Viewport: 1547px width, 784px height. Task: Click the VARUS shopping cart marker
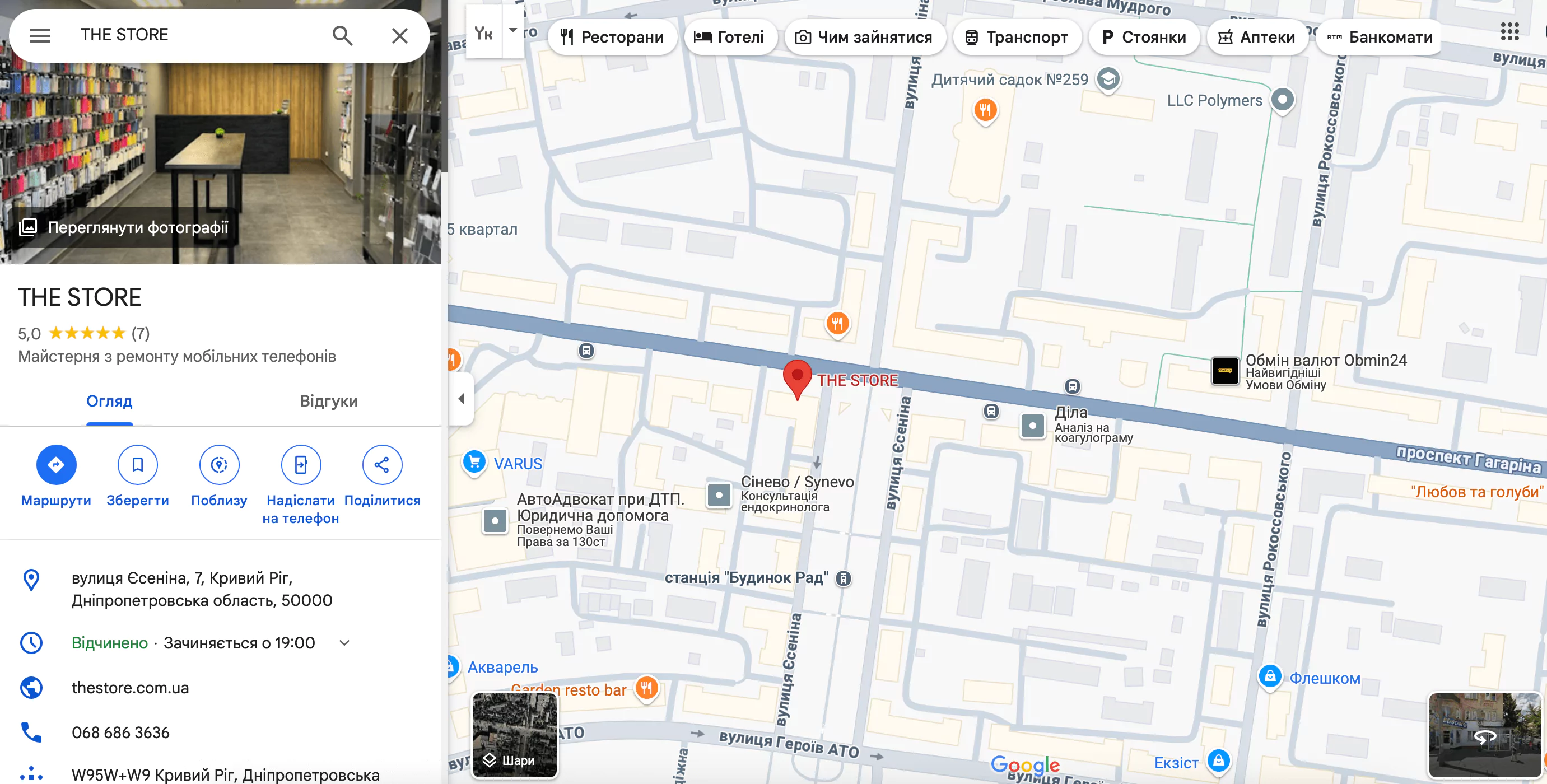474,462
